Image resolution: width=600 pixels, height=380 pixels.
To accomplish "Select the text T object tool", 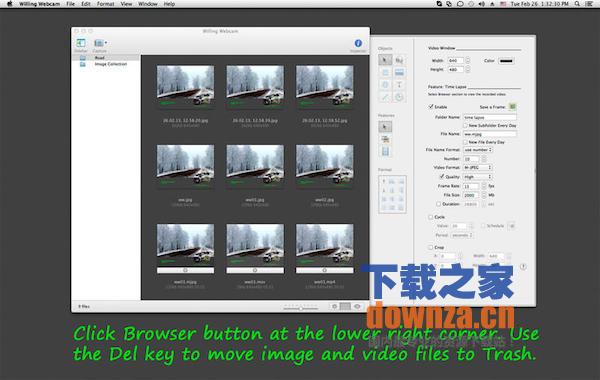I will point(399,85).
